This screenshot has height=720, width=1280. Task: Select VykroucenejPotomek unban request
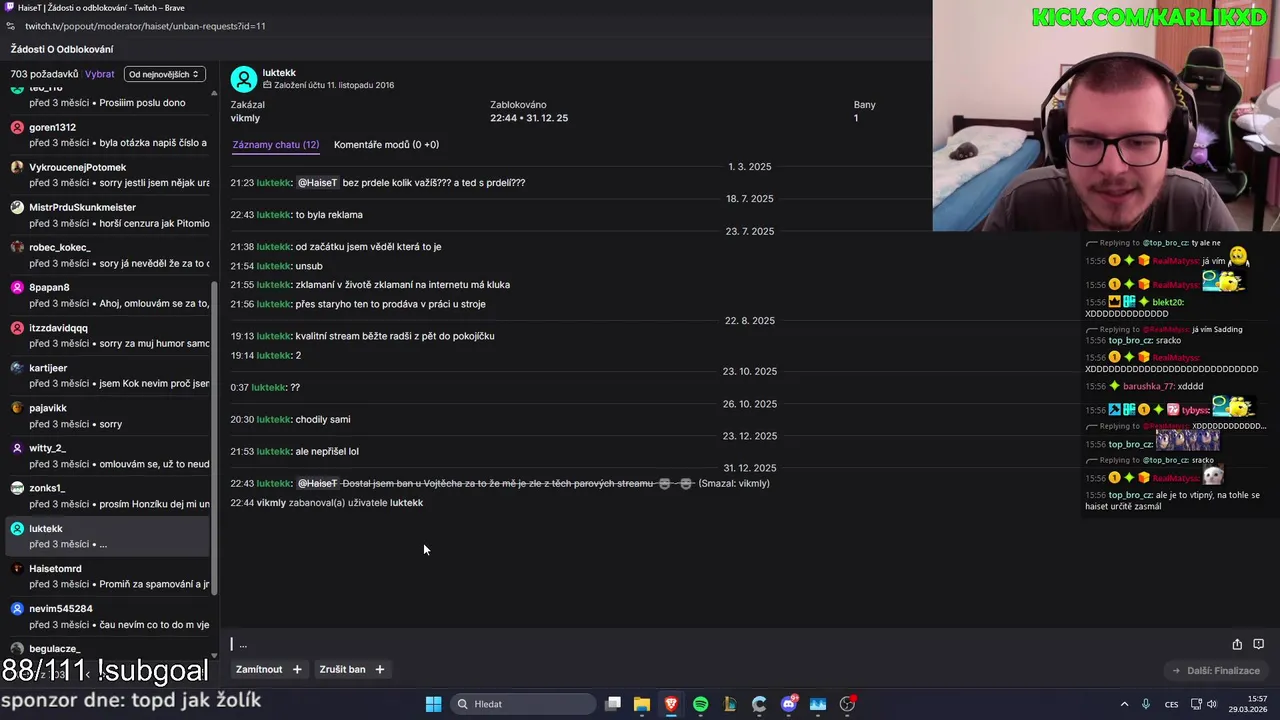tap(108, 175)
